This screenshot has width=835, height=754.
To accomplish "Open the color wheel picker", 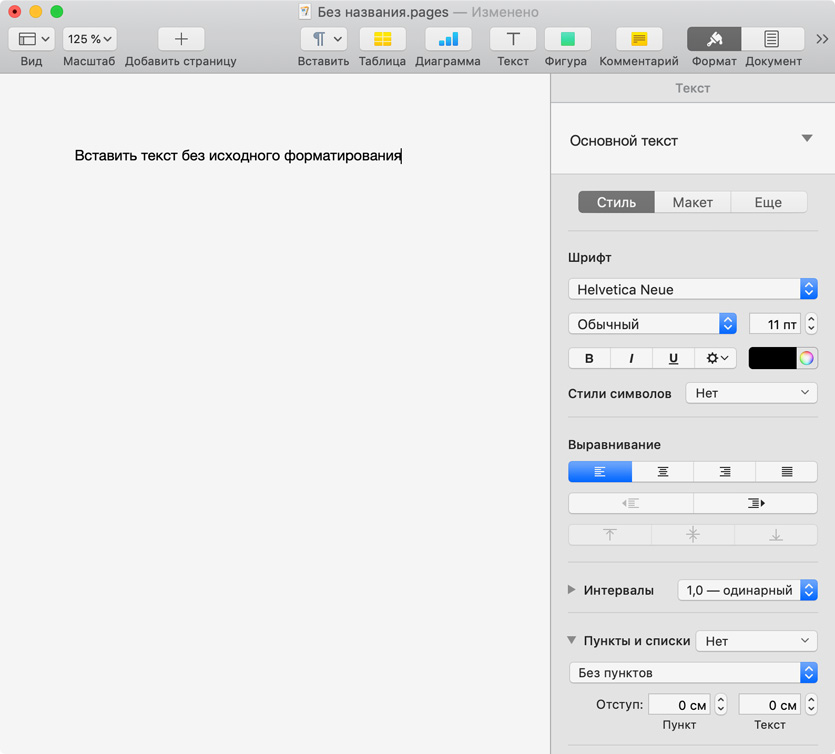I will [807, 358].
